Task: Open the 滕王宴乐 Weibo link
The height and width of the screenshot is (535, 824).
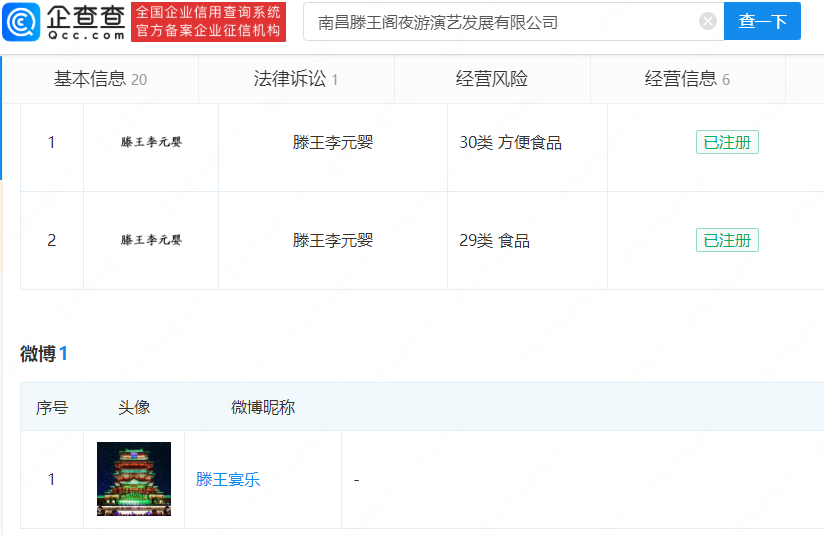Action: coord(228,479)
